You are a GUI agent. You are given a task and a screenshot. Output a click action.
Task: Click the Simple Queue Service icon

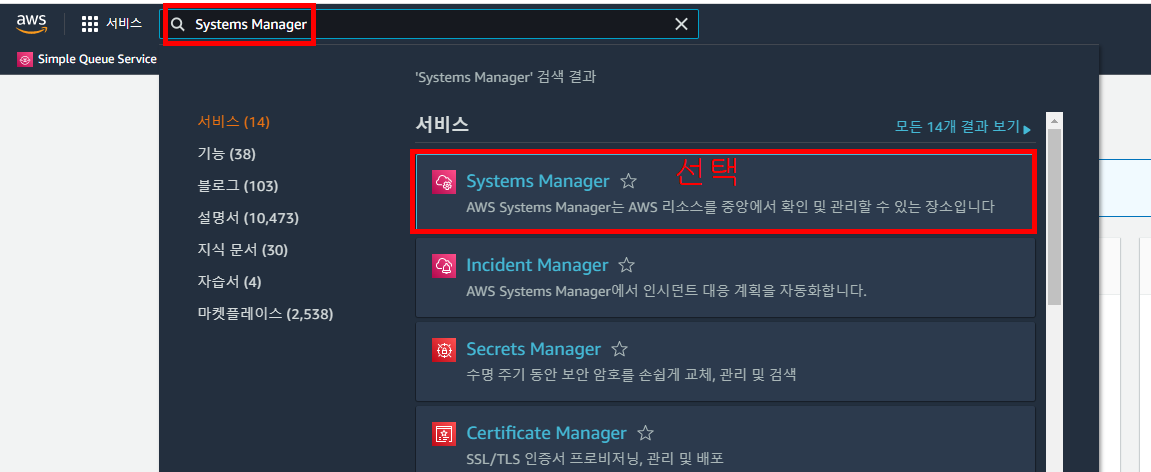pyautogui.click(x=25, y=60)
